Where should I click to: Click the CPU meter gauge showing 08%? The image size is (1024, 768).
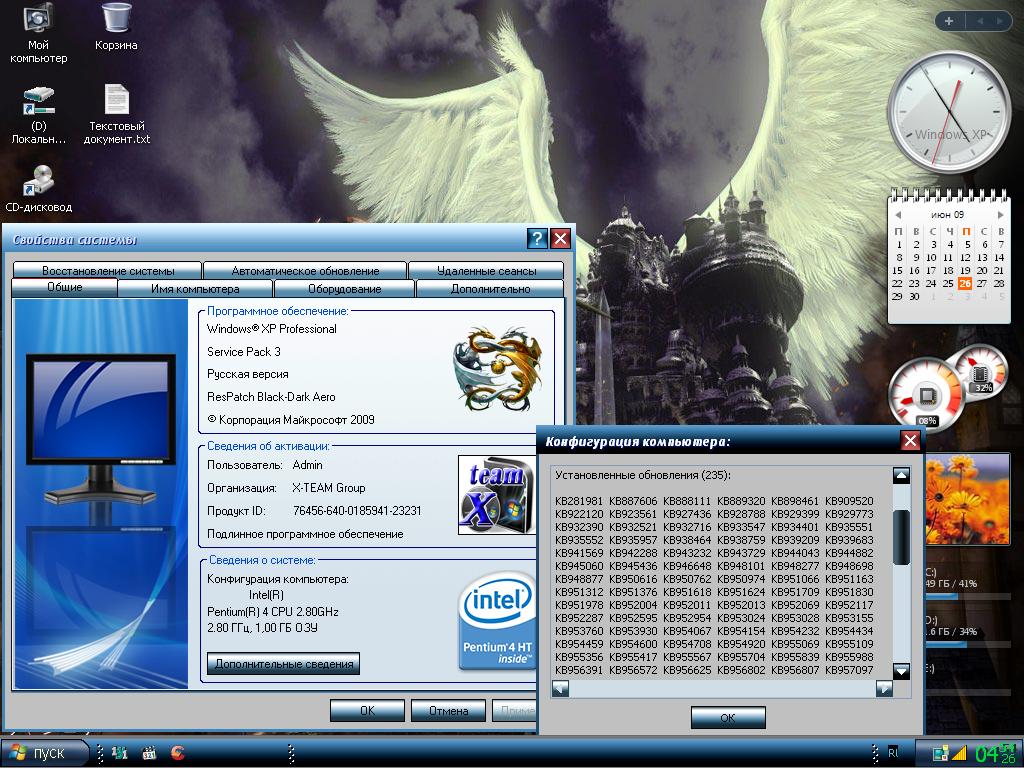[x=926, y=396]
